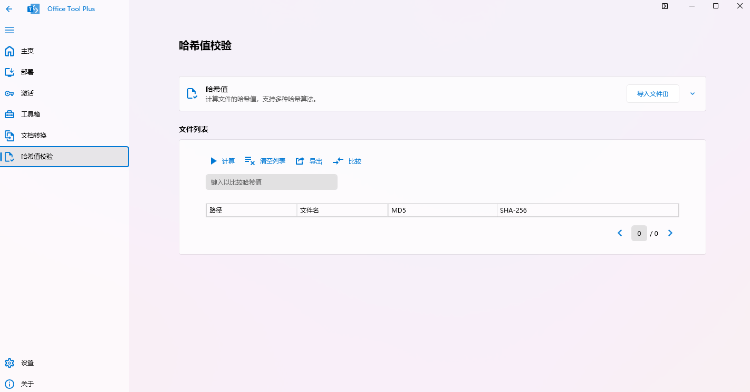This screenshot has width=750, height=392.
Task: Minimize the Office Tool Plus window
Action: 692,6
